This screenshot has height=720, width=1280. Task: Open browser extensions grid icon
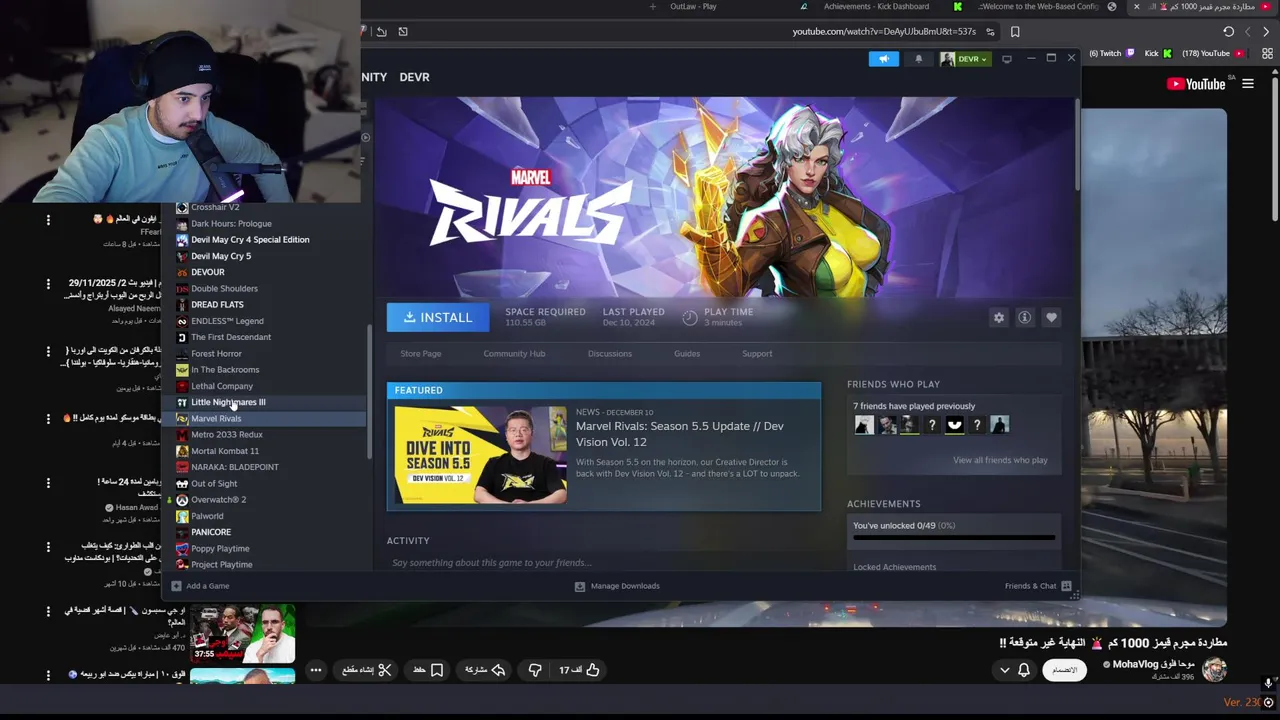(1267, 53)
